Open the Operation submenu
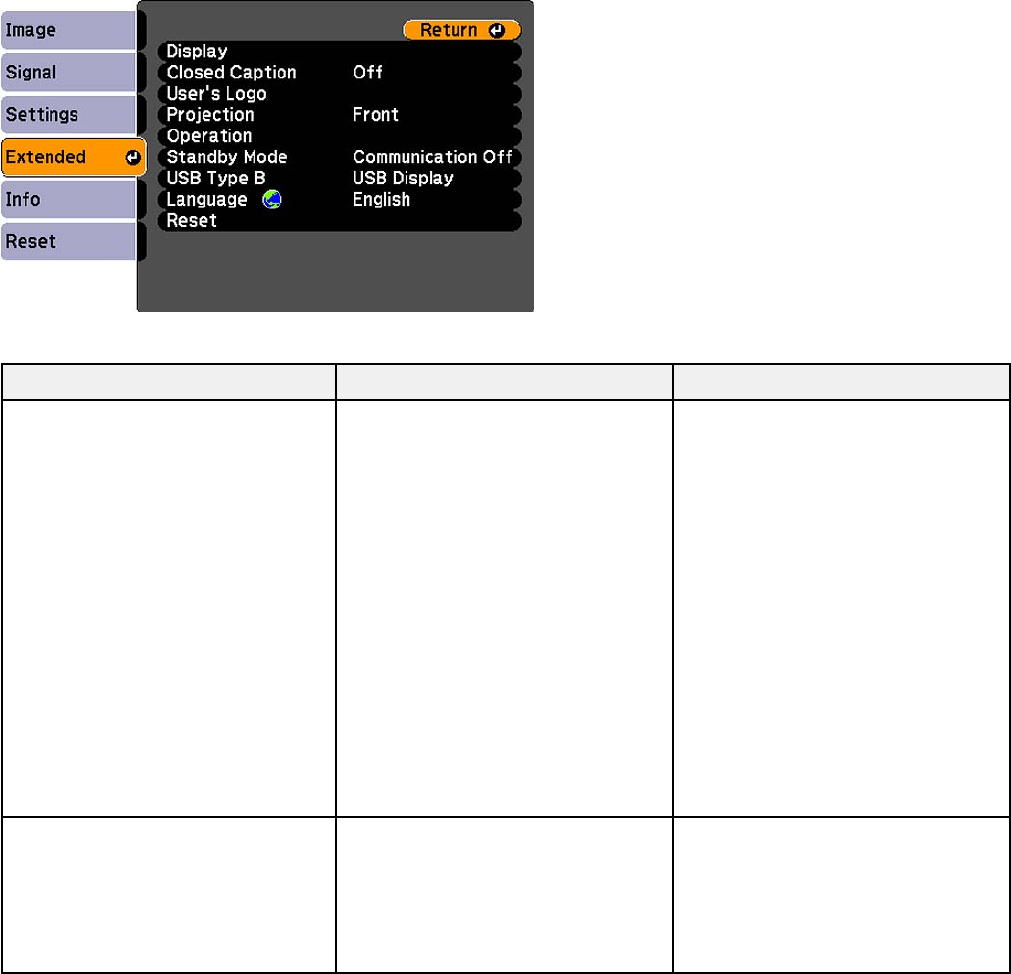 (x=340, y=136)
